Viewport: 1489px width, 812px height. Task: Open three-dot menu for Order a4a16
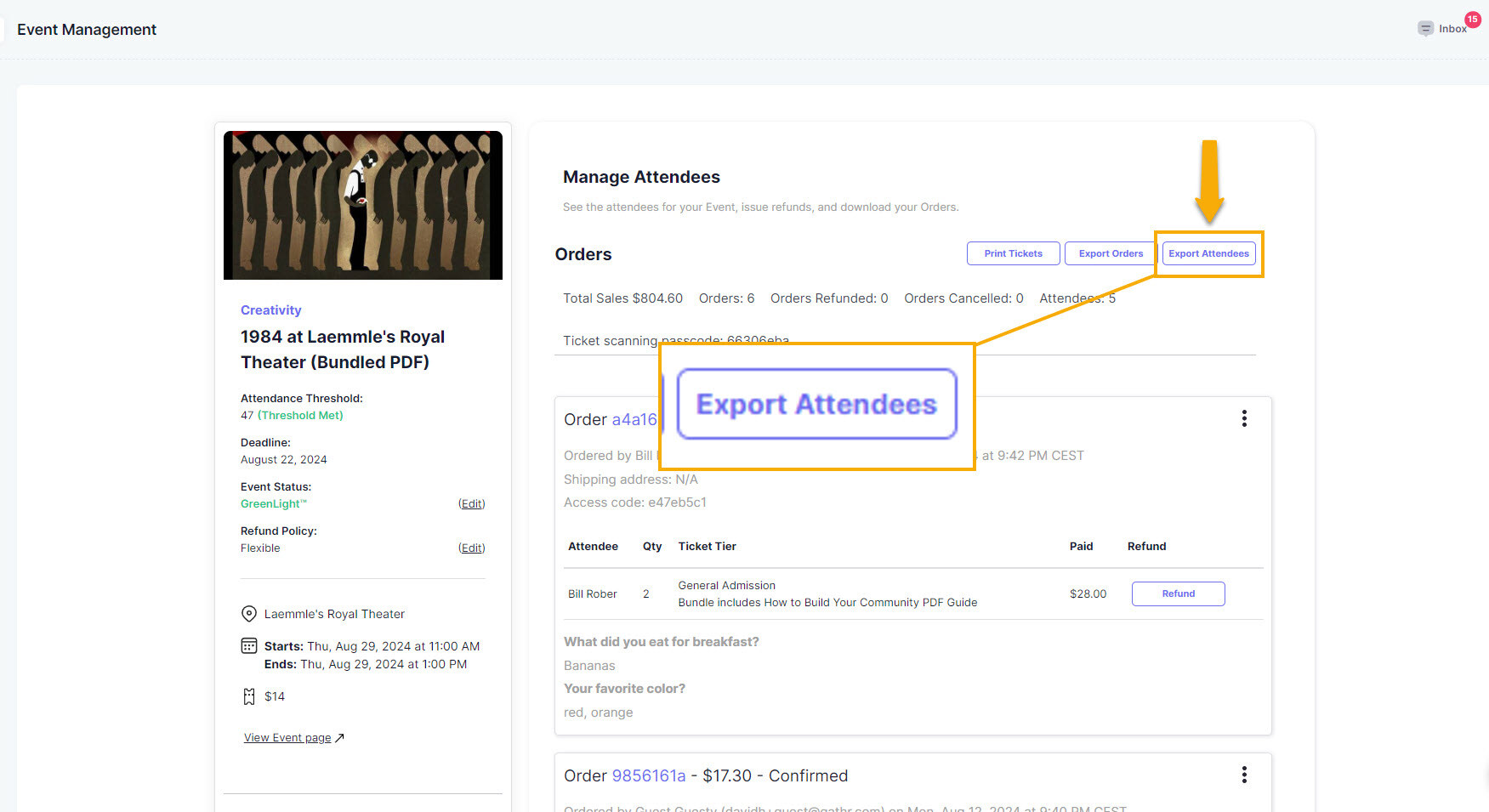1244,418
